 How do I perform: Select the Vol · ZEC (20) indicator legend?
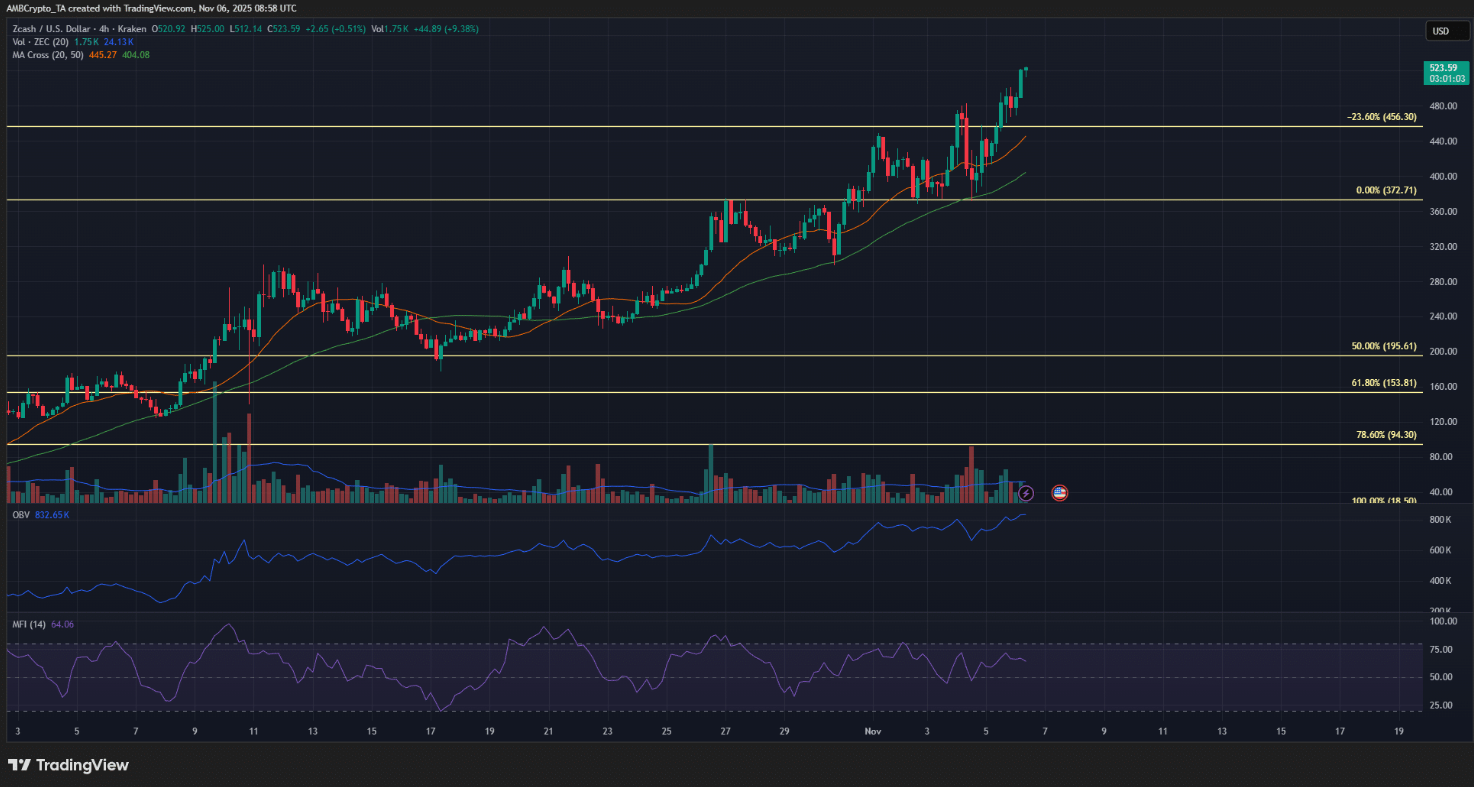point(38,41)
